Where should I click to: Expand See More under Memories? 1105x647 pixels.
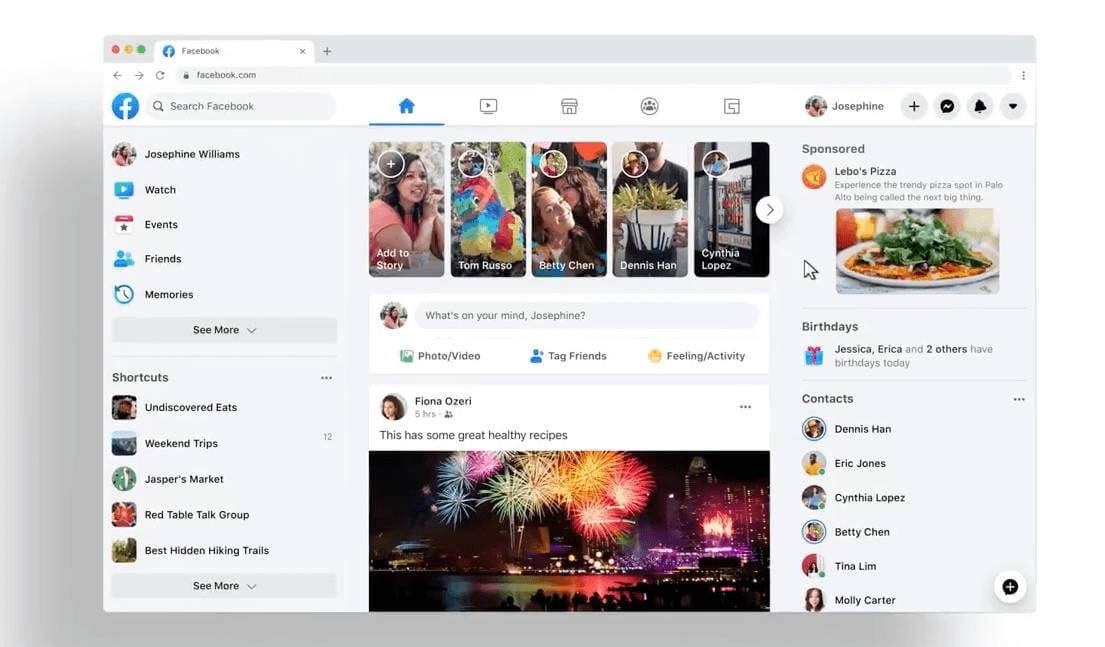tap(224, 330)
